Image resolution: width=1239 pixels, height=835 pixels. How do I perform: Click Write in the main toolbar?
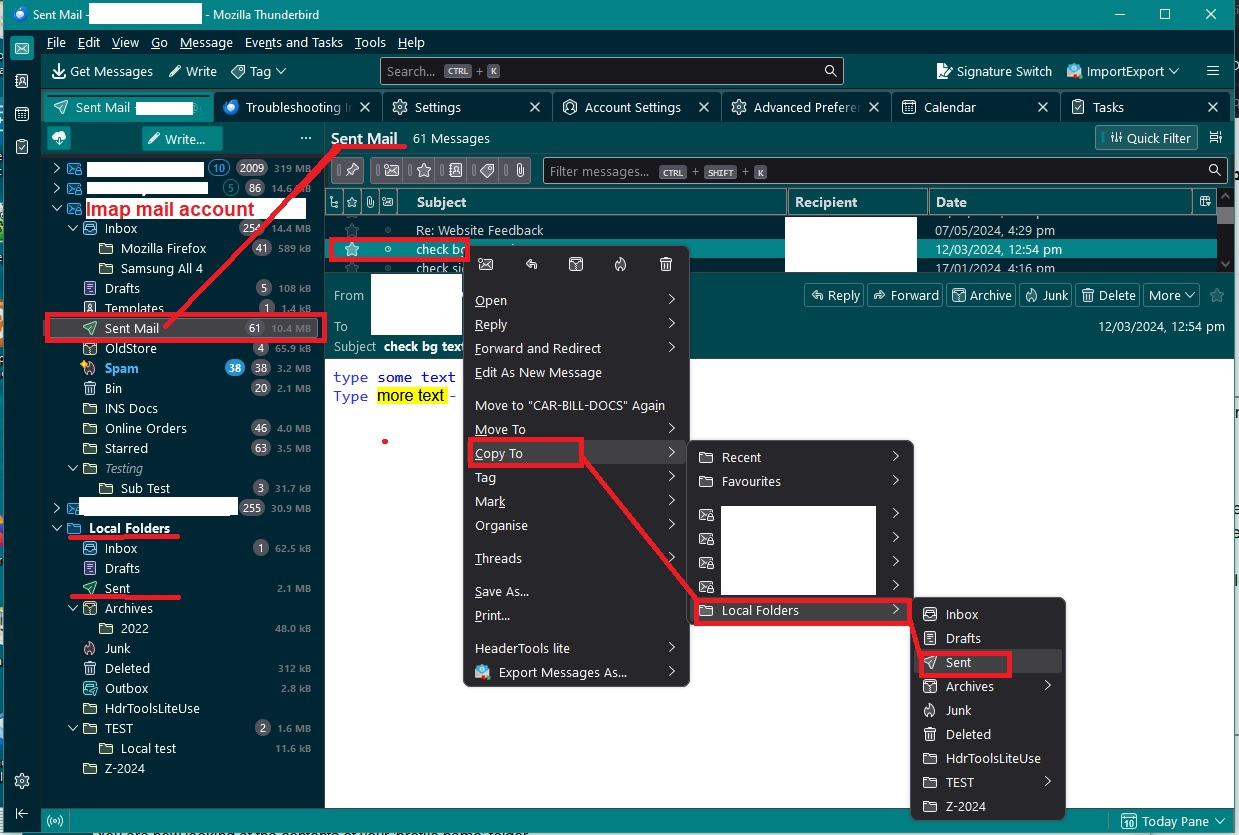pos(192,71)
